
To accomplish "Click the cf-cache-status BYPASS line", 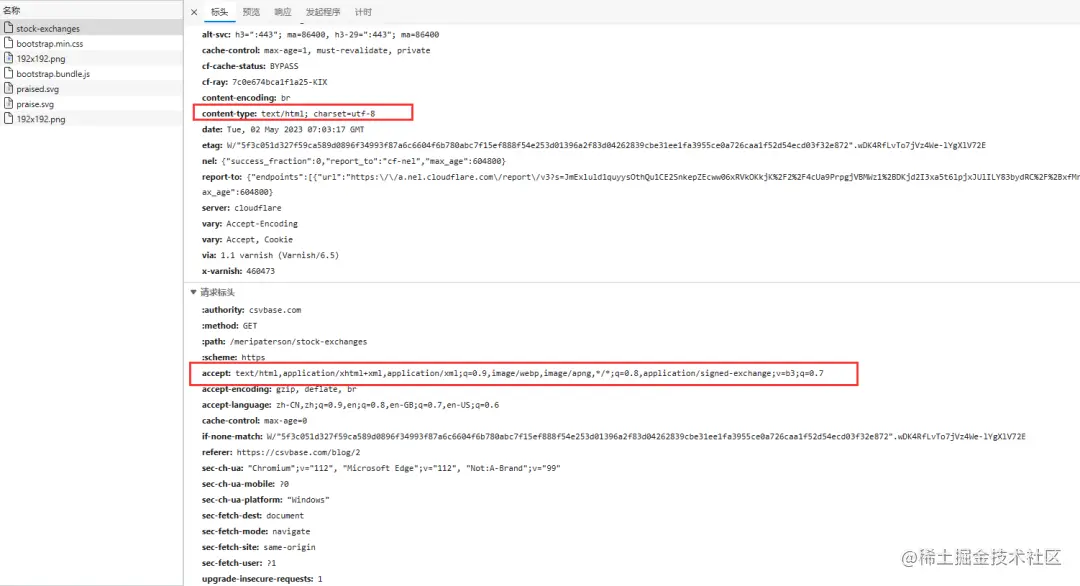I will [x=250, y=66].
